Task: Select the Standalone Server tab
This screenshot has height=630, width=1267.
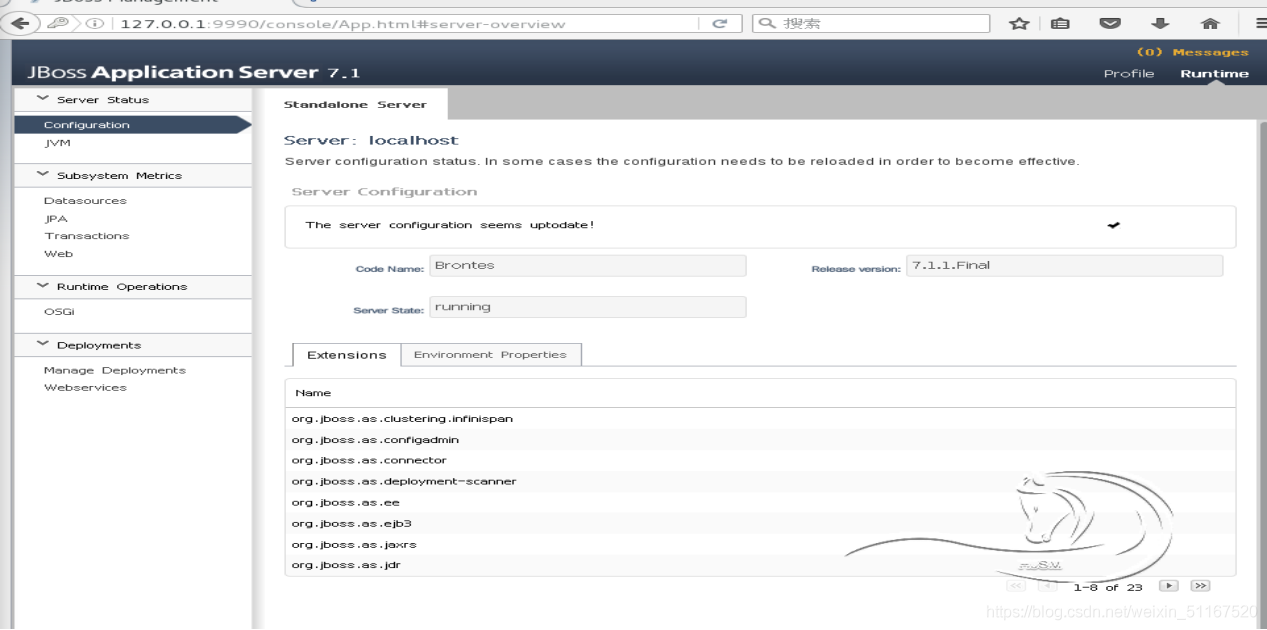Action: (354, 104)
